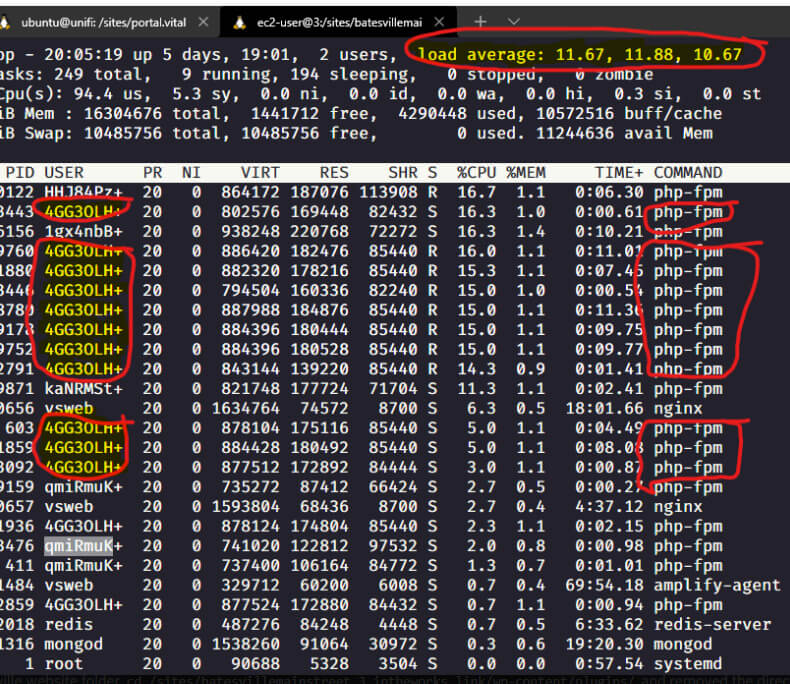The width and height of the screenshot is (790, 684).
Task: Click the %CPU column header
Action: click(476, 173)
